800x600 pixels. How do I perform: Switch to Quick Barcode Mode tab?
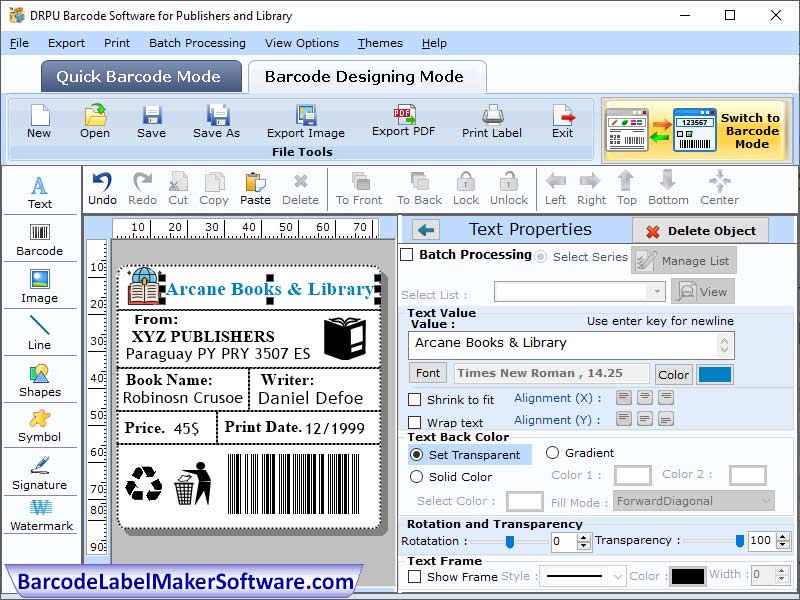click(x=141, y=76)
